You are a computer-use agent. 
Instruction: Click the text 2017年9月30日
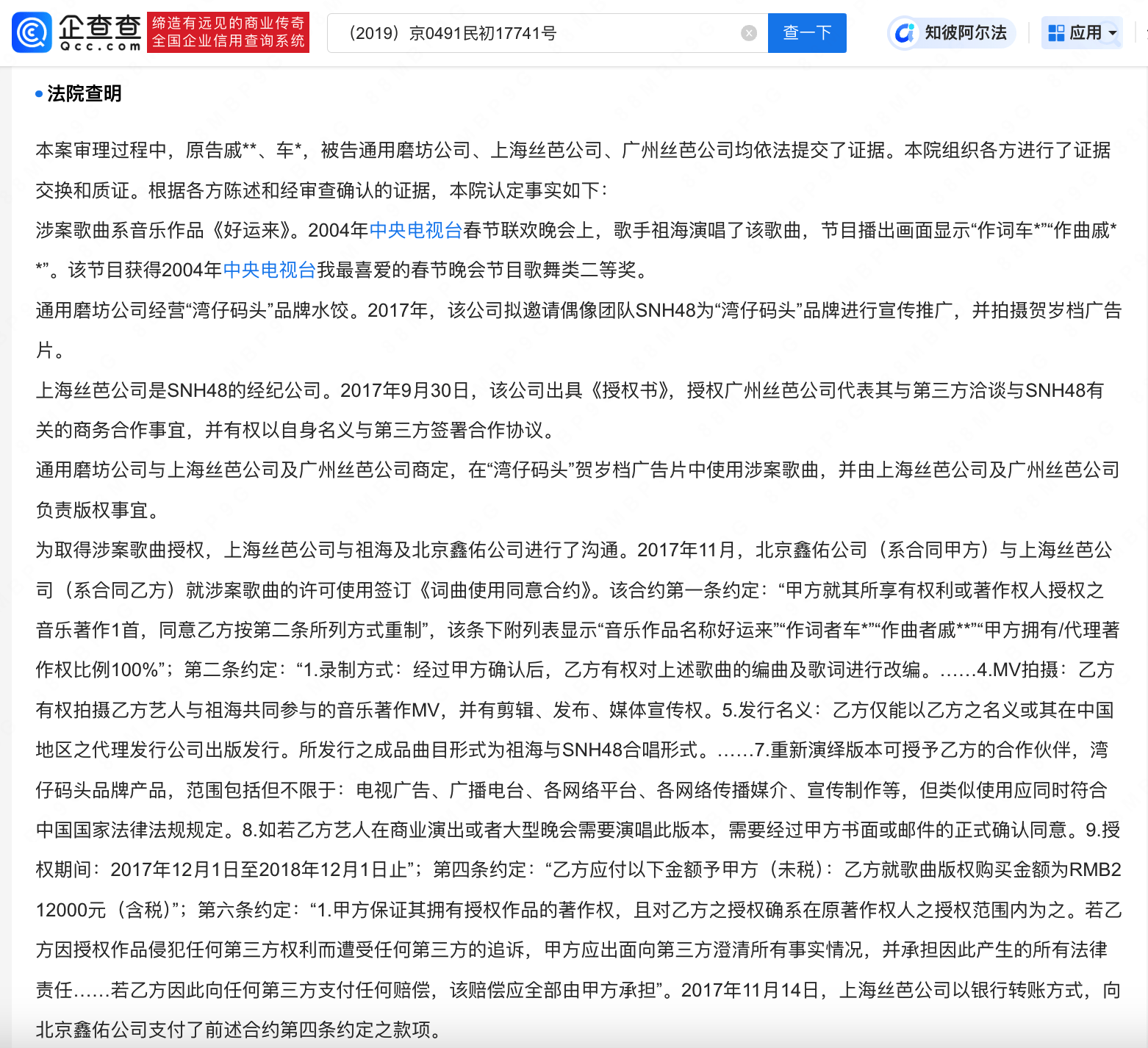[x=405, y=390]
